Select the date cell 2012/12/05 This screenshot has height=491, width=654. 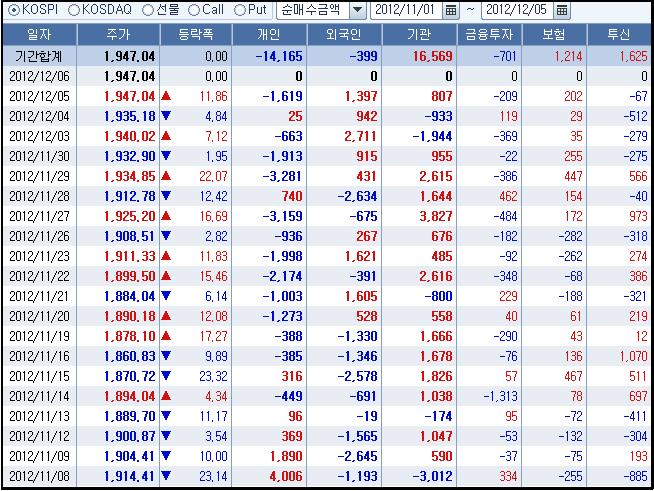pyautogui.click(x=39, y=96)
